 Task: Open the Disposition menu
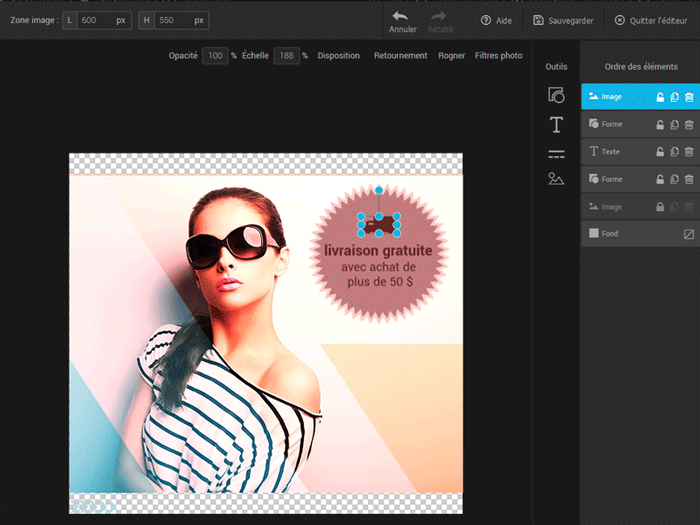[338, 56]
